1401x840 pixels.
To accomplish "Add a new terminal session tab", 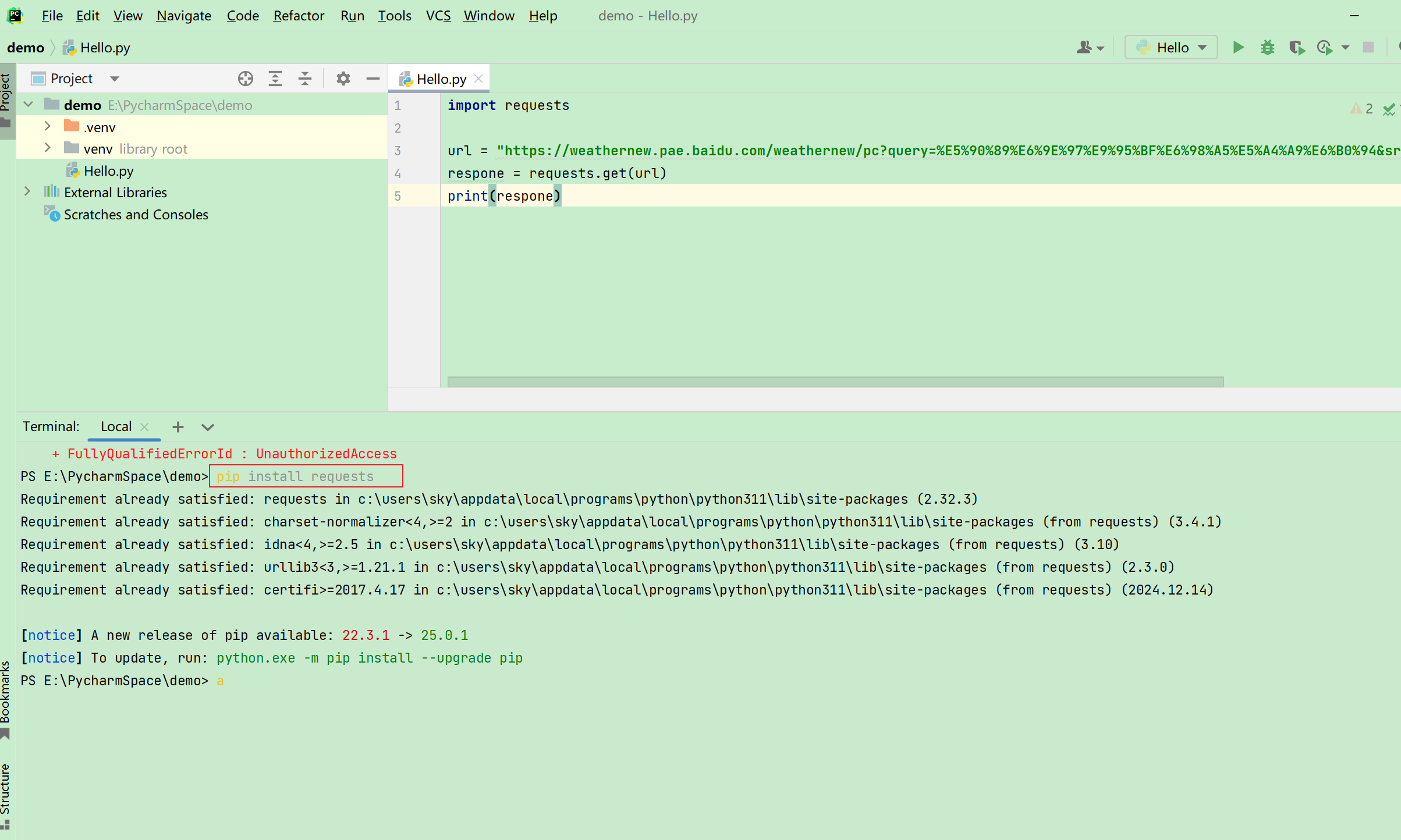I will pyautogui.click(x=178, y=427).
